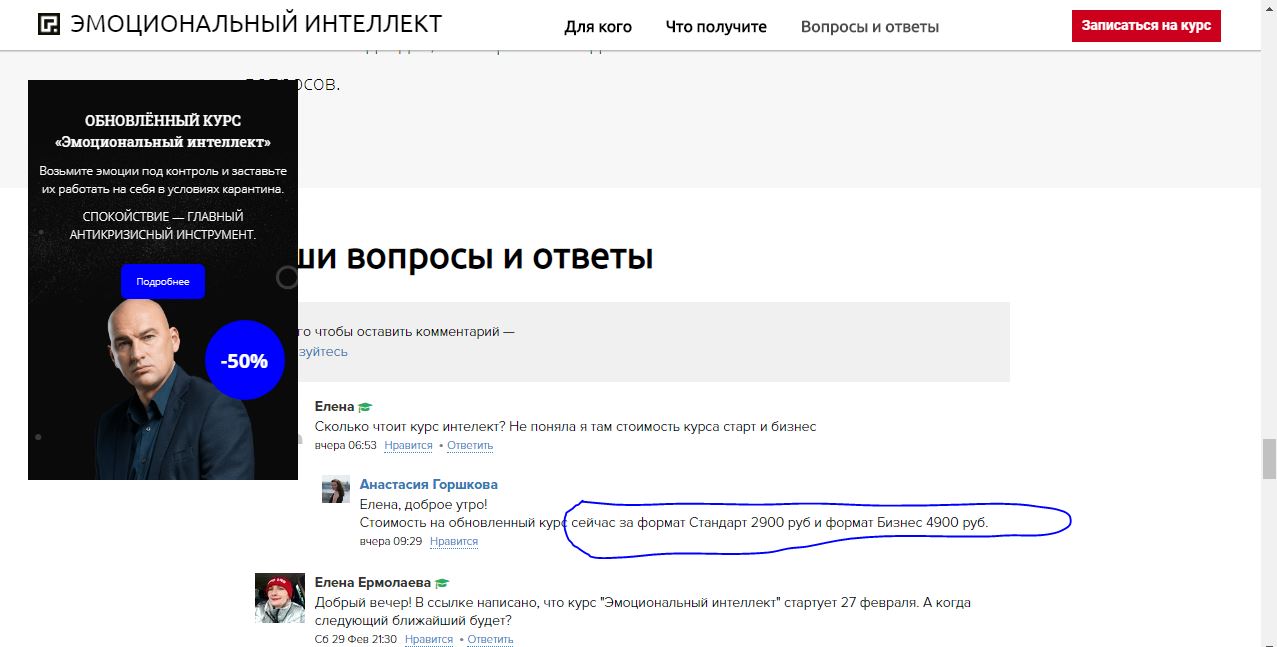
Task: Open Анастасия Горшкова's avatar thumbnail
Action: coord(335,489)
